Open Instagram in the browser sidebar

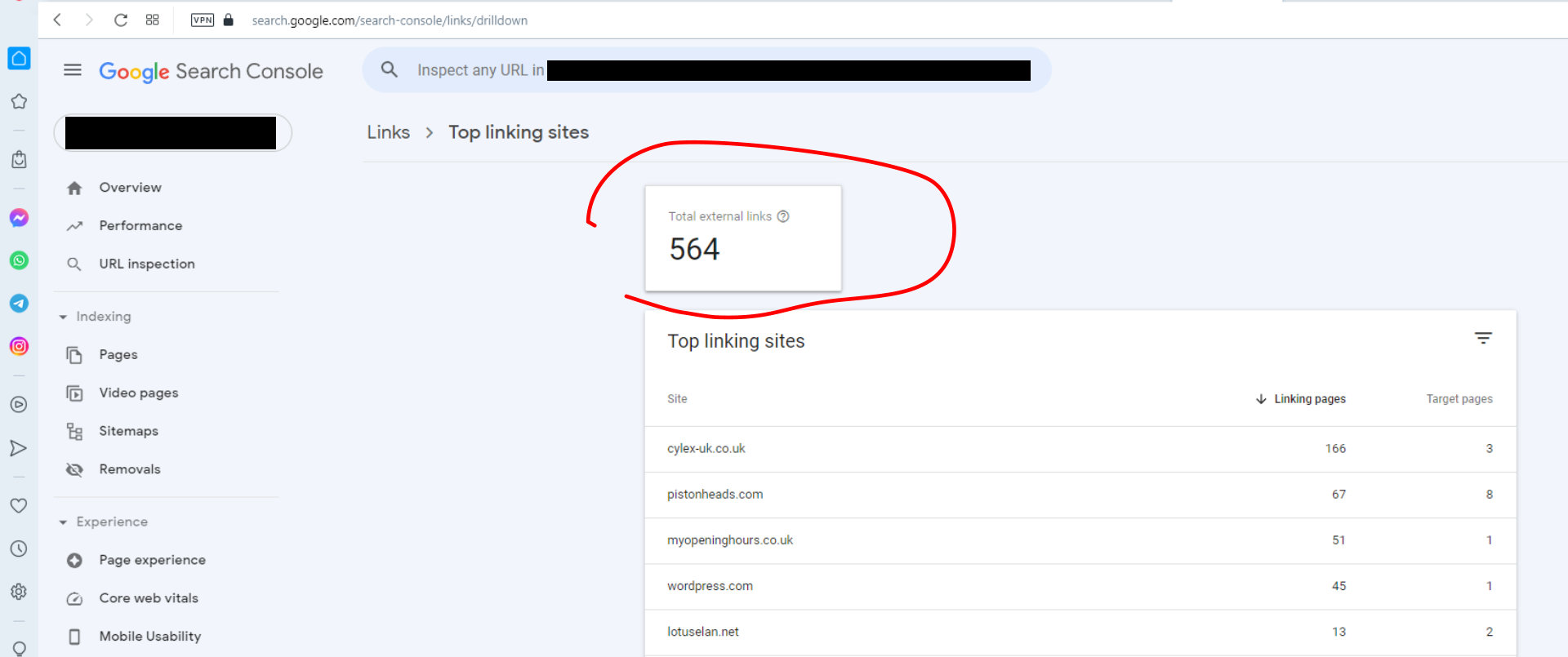(x=19, y=346)
